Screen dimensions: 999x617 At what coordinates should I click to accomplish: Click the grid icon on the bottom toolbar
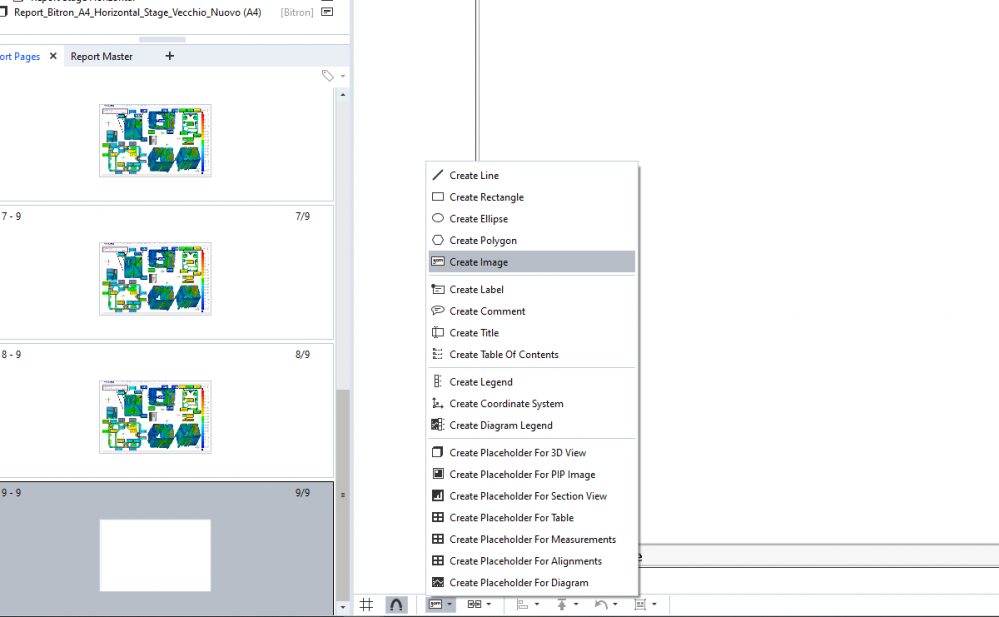click(366, 604)
